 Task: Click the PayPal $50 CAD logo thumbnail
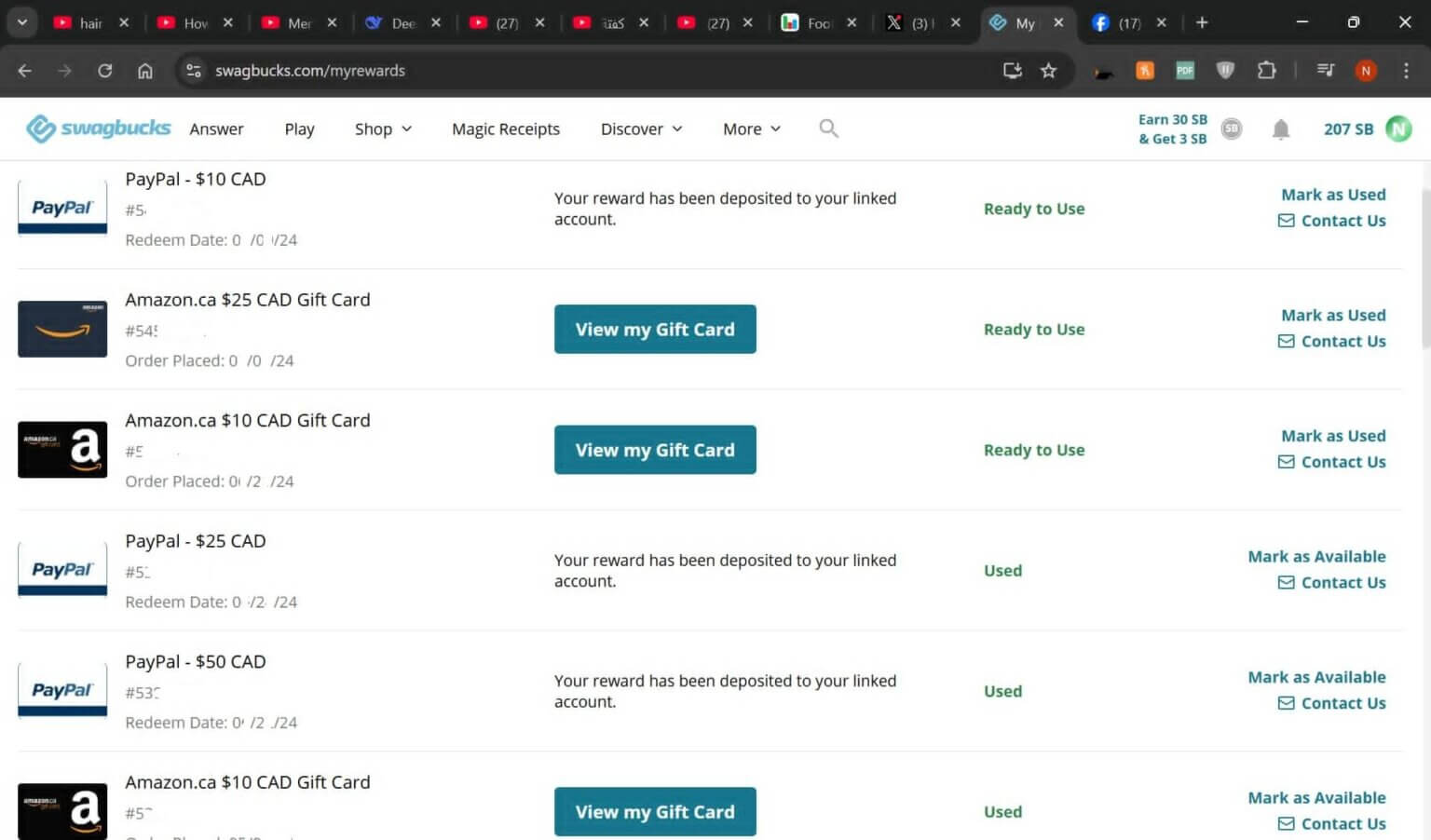point(62,690)
